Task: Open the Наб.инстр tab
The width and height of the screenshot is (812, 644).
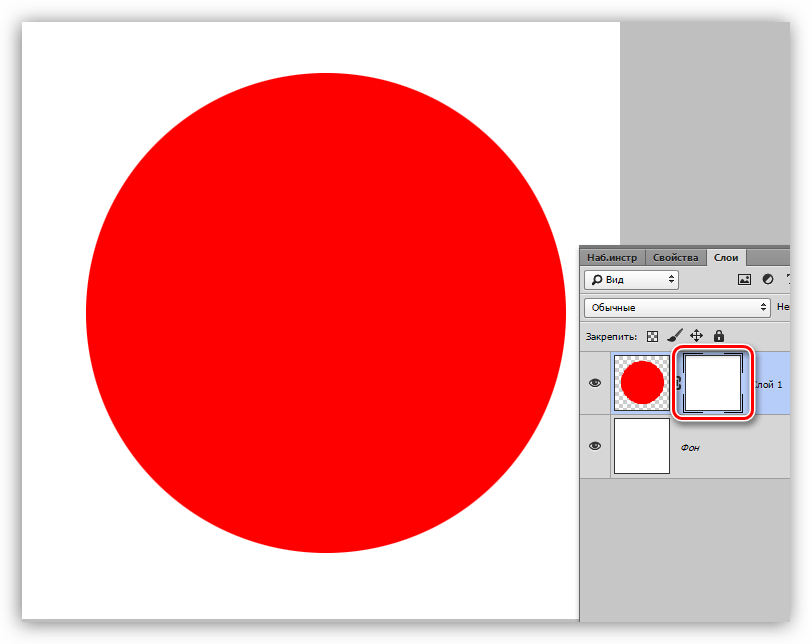Action: 612,257
